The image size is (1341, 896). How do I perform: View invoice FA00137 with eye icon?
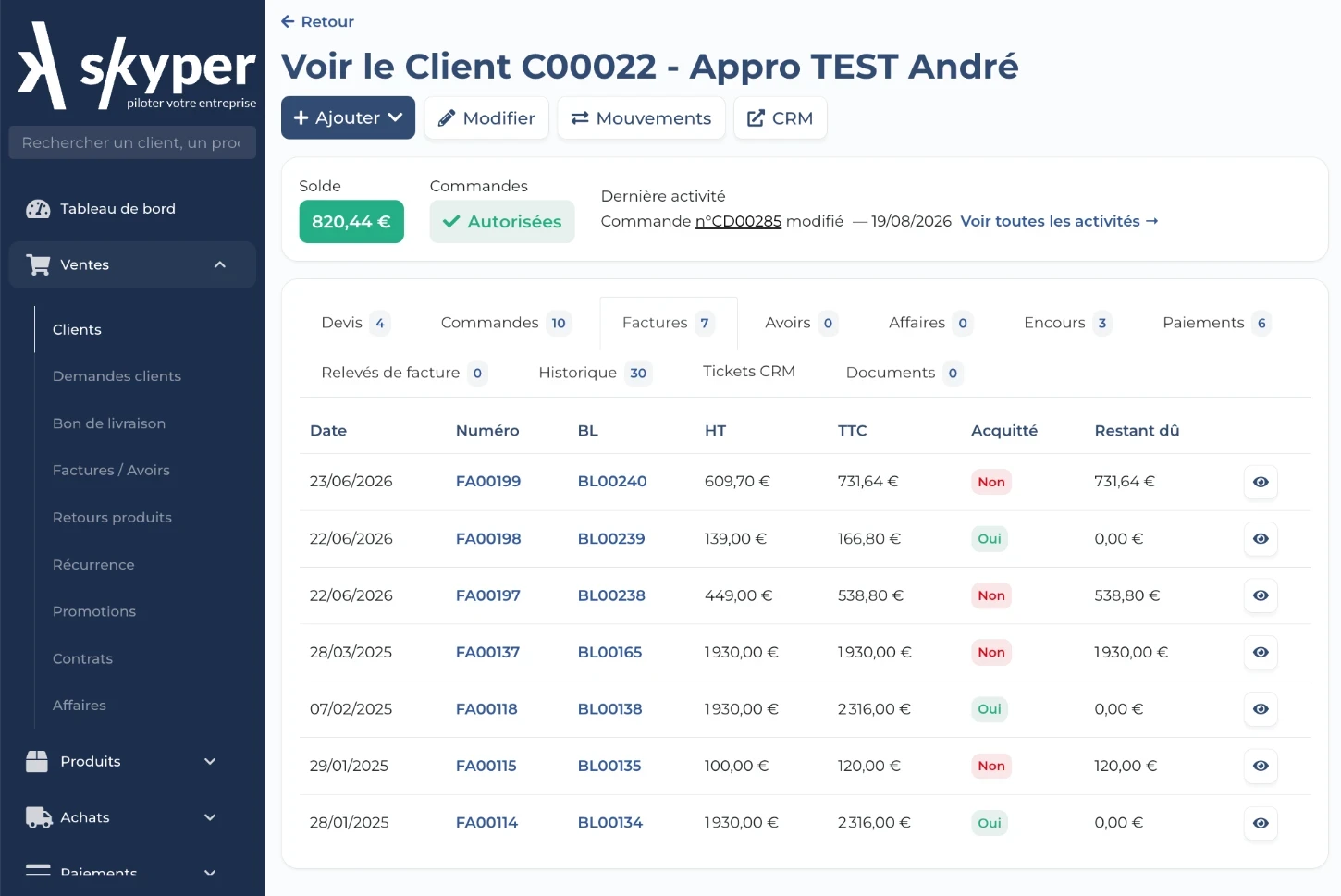pos(1261,653)
